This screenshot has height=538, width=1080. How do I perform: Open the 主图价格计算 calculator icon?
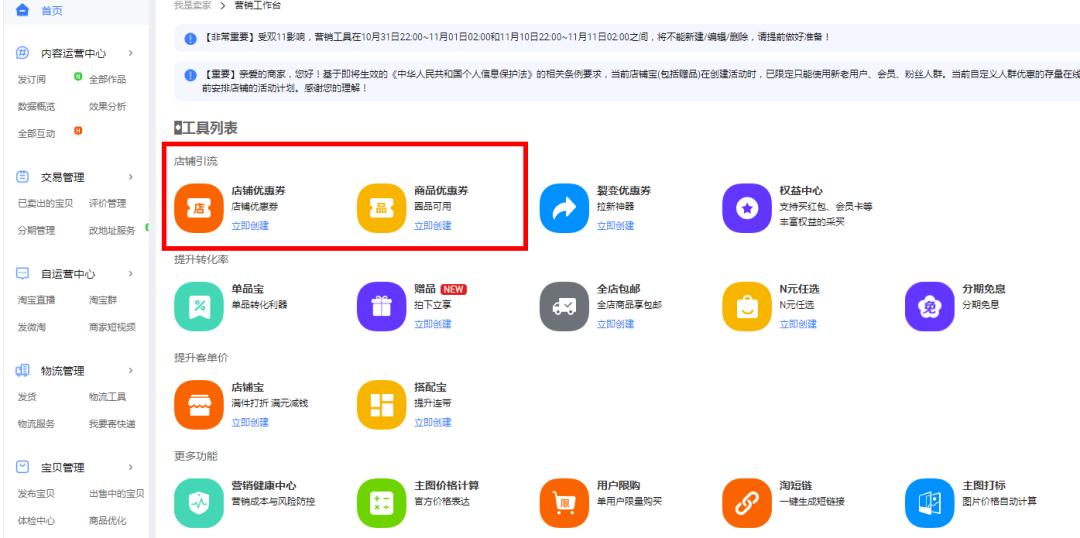[382, 503]
